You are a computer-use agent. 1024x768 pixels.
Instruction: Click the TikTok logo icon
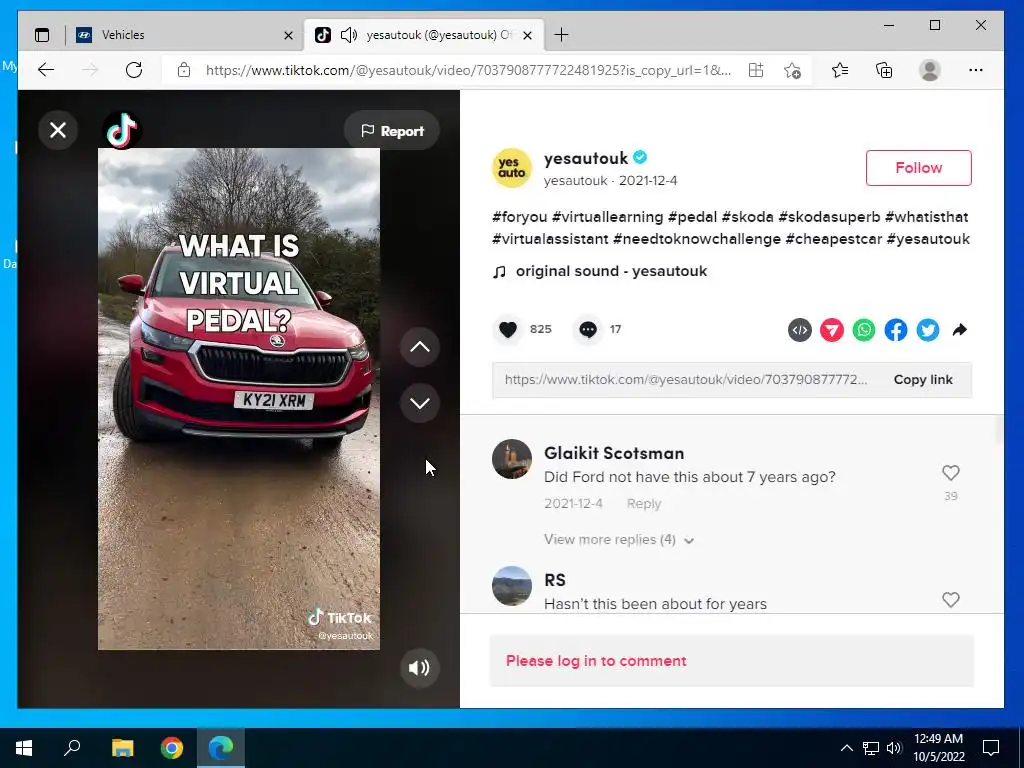click(x=122, y=131)
